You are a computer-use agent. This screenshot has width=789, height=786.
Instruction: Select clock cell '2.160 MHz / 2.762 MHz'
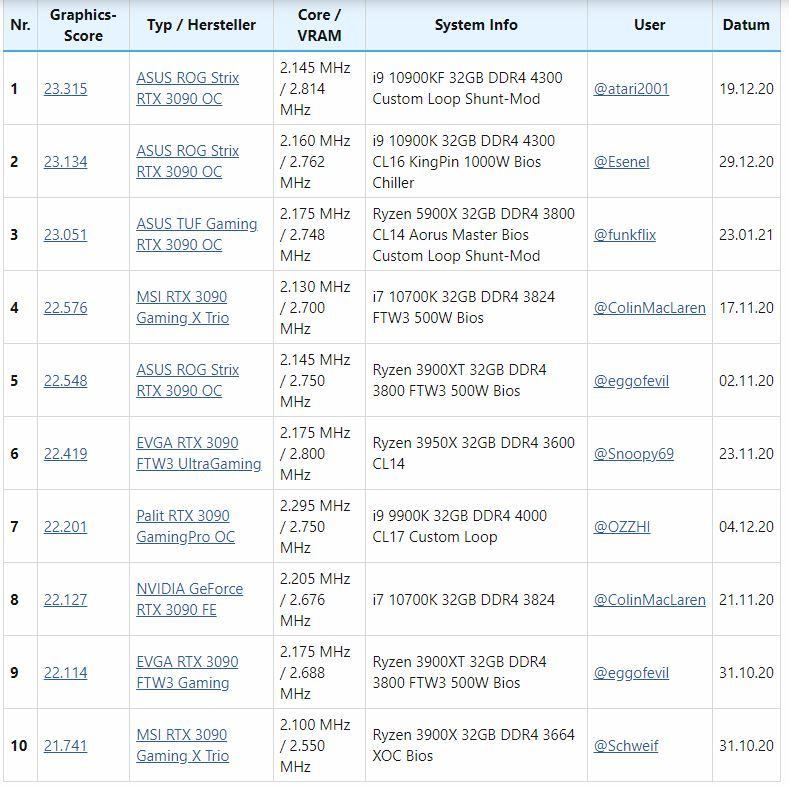click(x=319, y=162)
